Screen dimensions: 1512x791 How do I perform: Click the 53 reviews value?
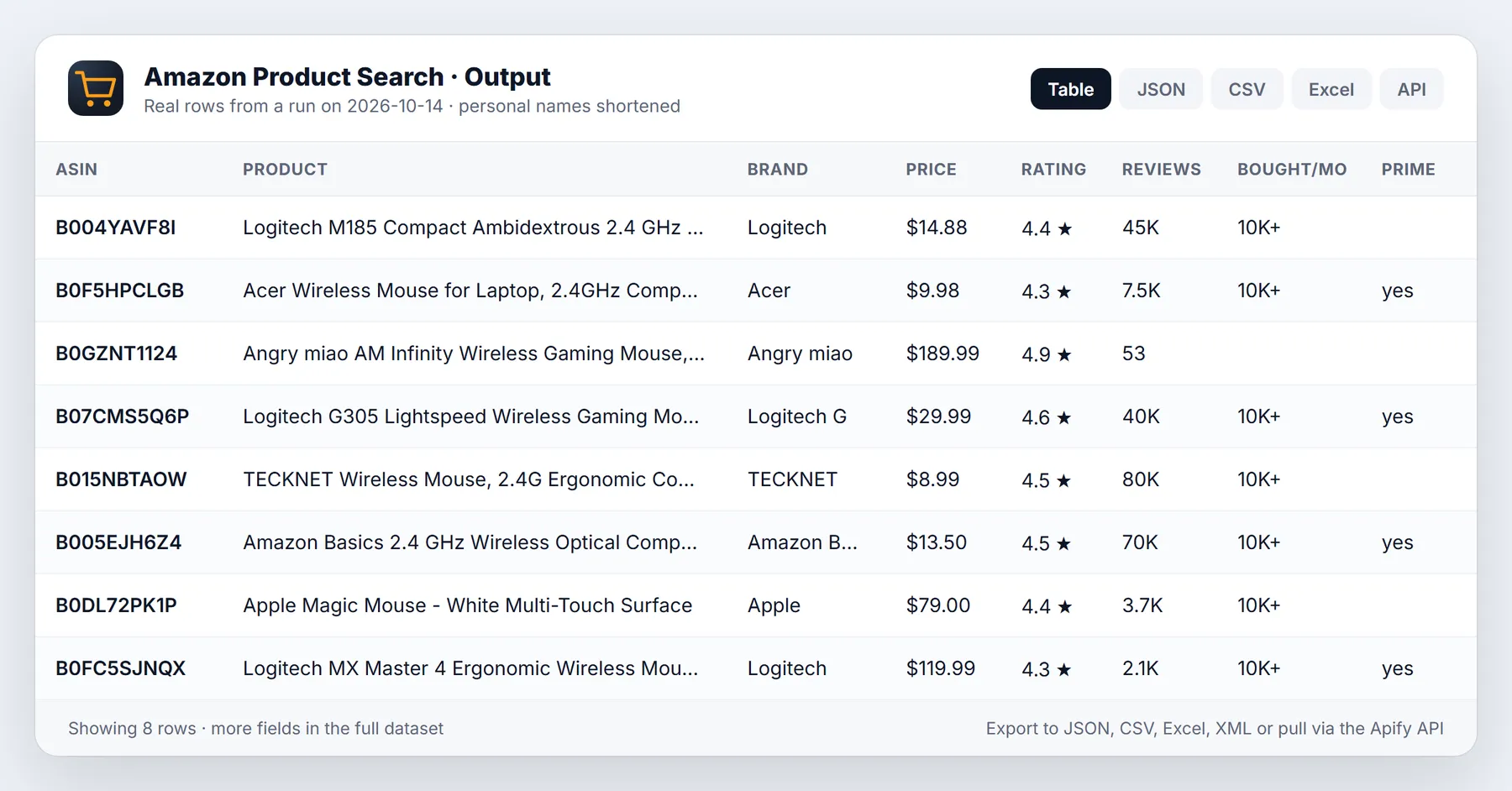point(1134,354)
